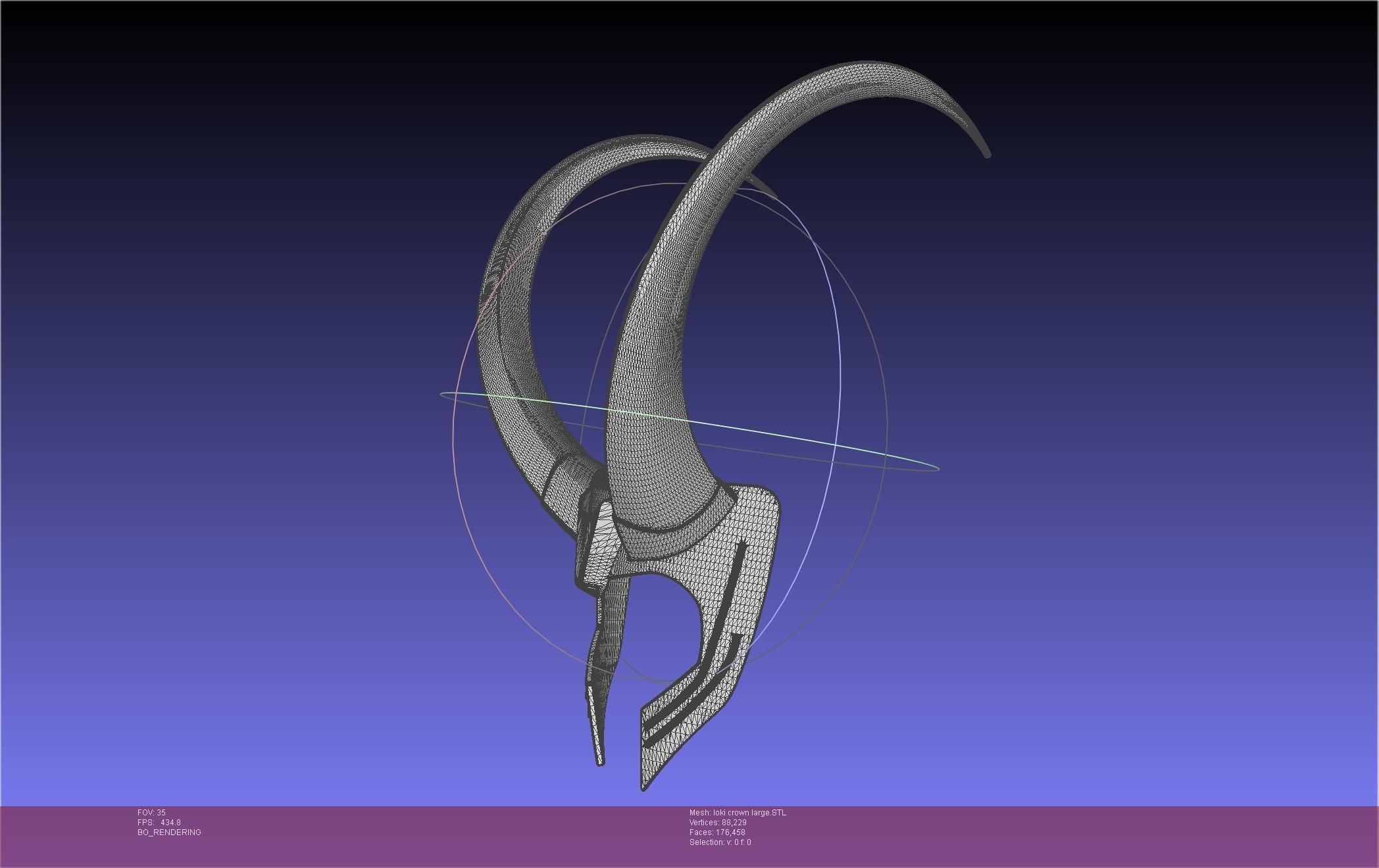The height and width of the screenshot is (868, 1379).
Task: Click the FPS: 434.8 readout
Action: click(159, 823)
